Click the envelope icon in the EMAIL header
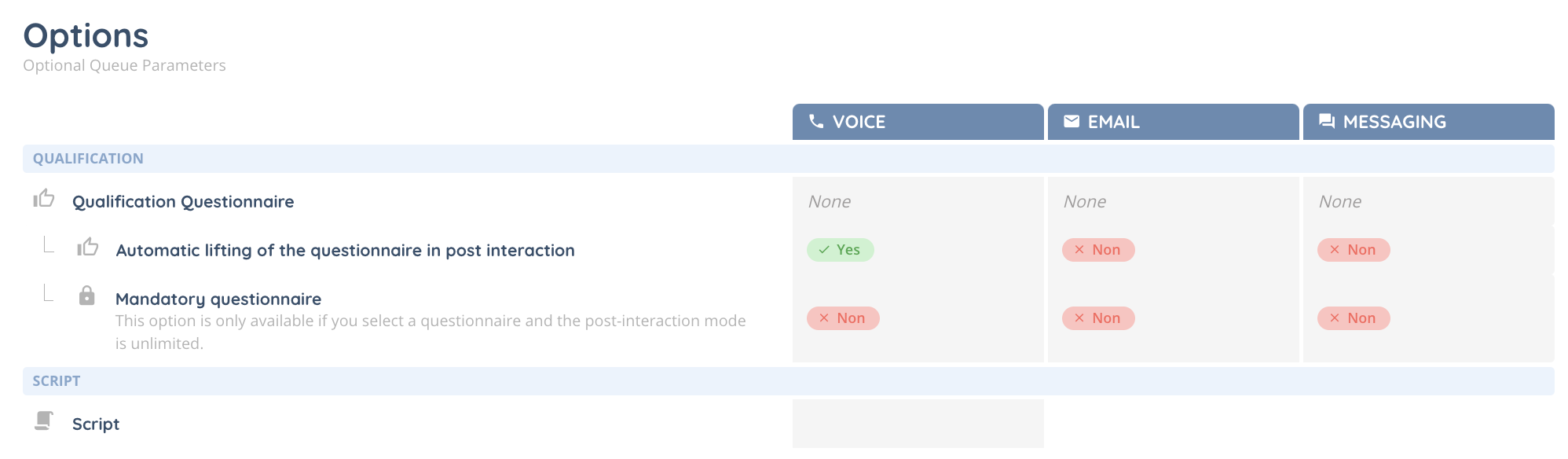 point(1072,121)
